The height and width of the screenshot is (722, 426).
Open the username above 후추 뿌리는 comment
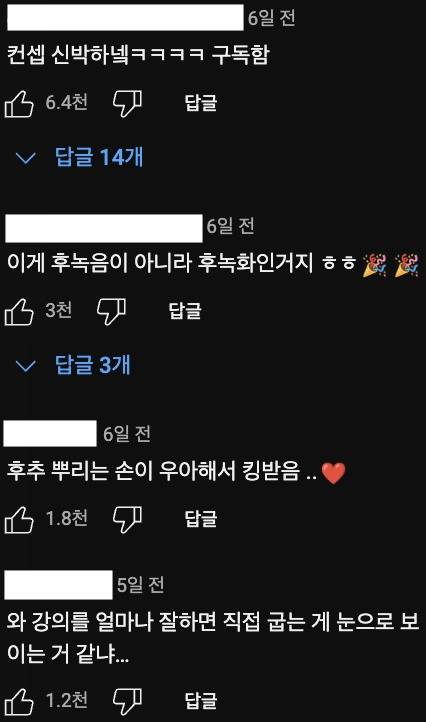(50, 433)
